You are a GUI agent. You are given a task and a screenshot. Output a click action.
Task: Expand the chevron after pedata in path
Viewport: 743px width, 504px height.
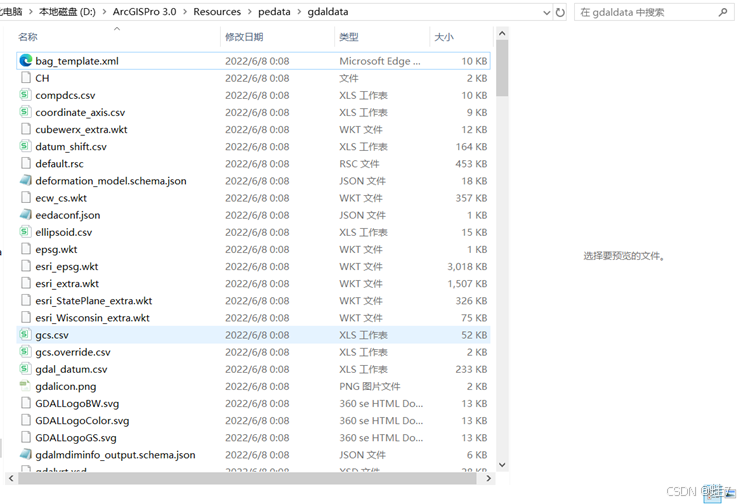coord(299,12)
